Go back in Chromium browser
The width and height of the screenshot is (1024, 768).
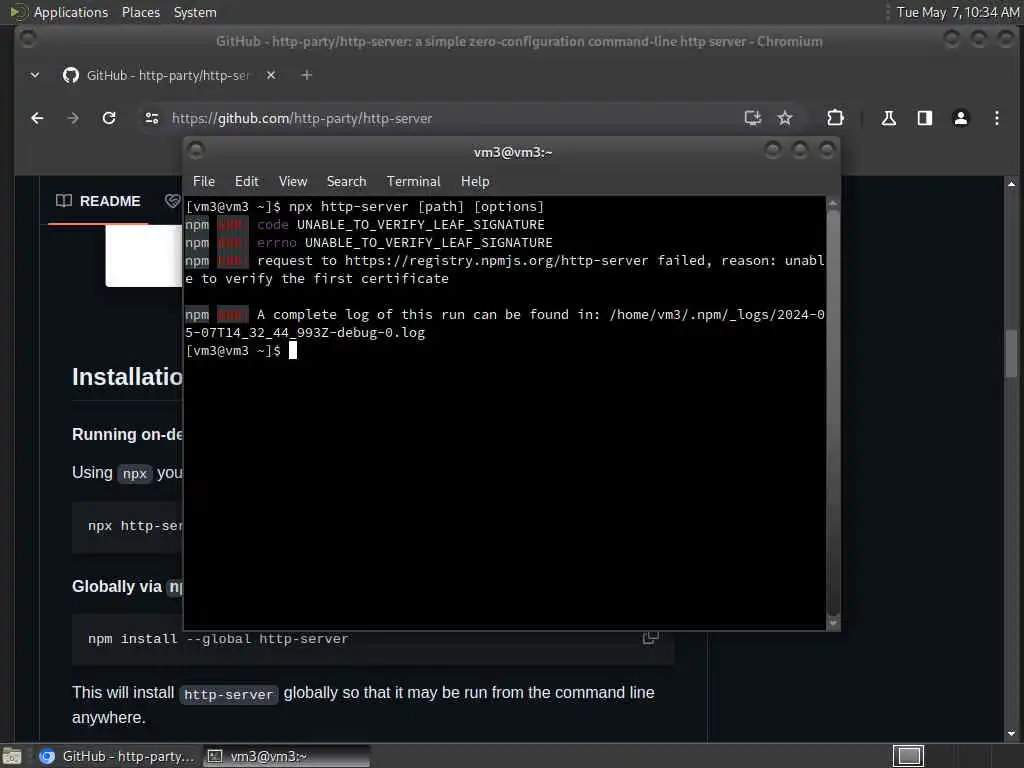click(x=37, y=118)
